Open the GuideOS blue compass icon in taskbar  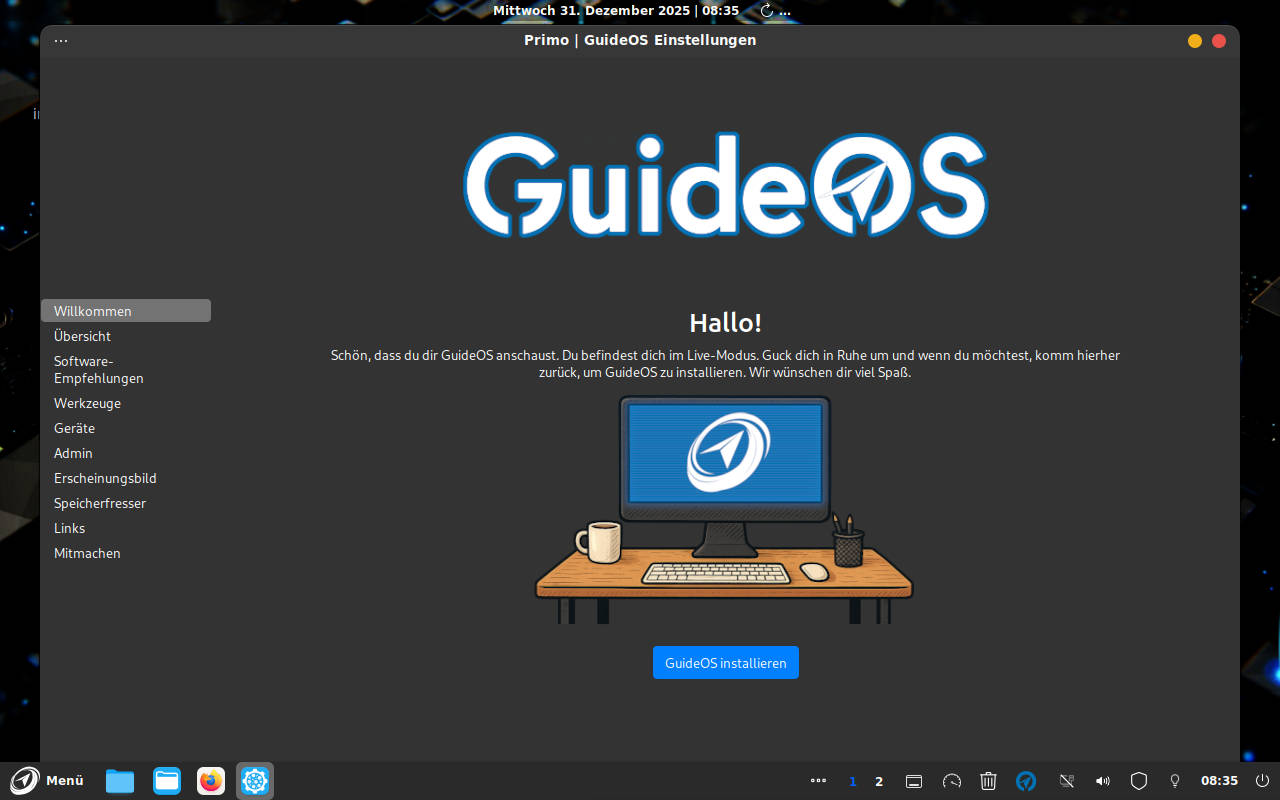[x=1026, y=781]
